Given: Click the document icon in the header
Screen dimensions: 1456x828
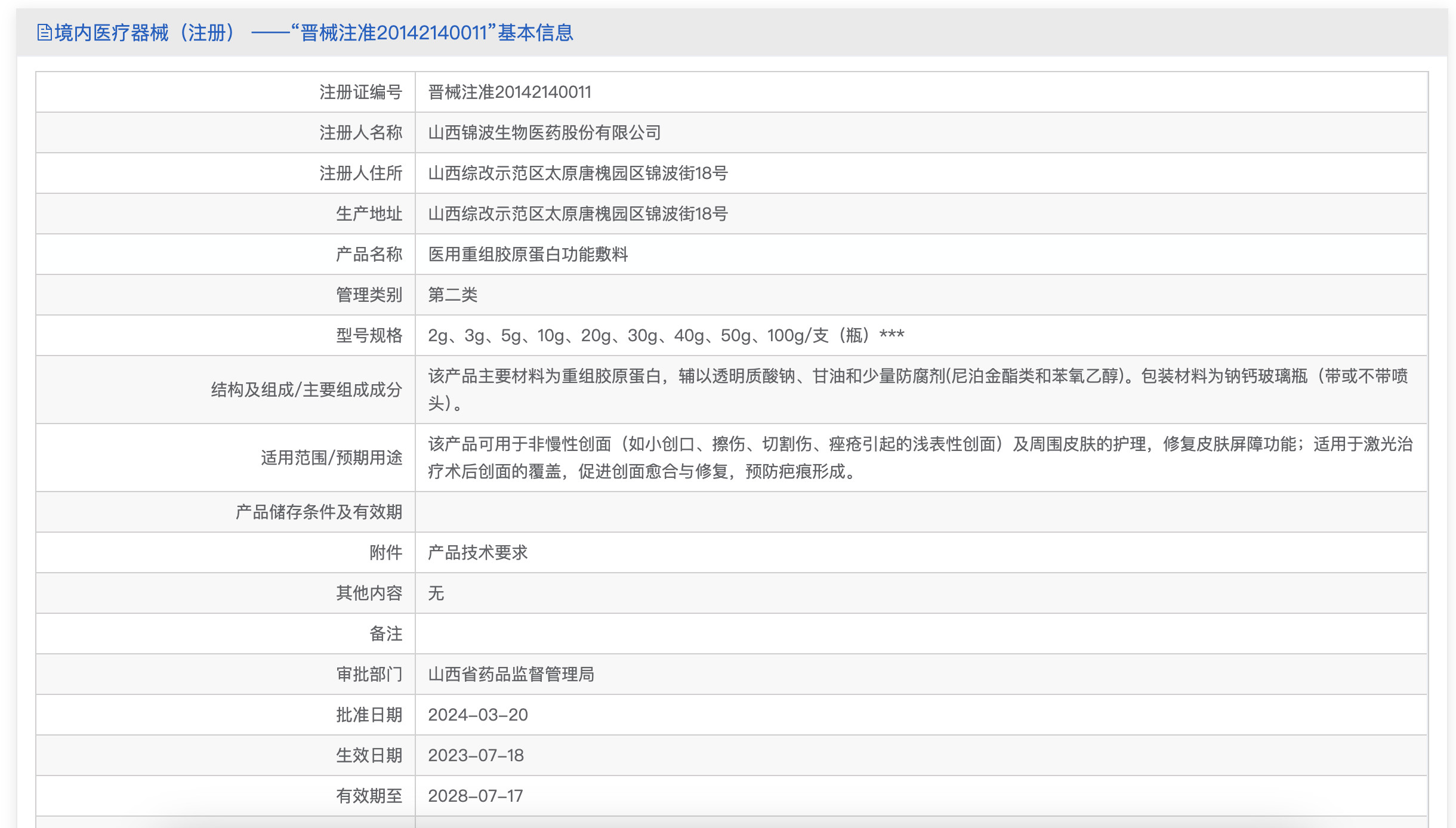Looking at the screenshot, I should [44, 32].
